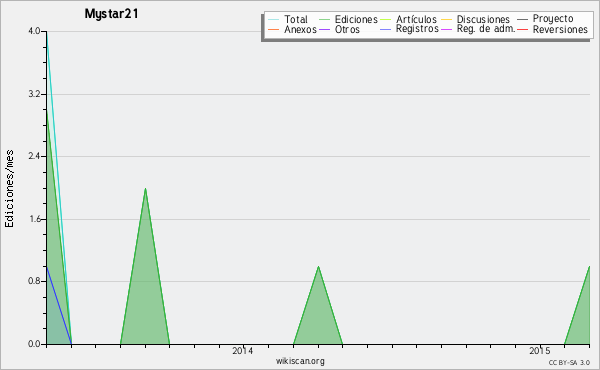600x370 pixels.
Task: Click the Reg. de adm. legend entry
Action: [478, 29]
